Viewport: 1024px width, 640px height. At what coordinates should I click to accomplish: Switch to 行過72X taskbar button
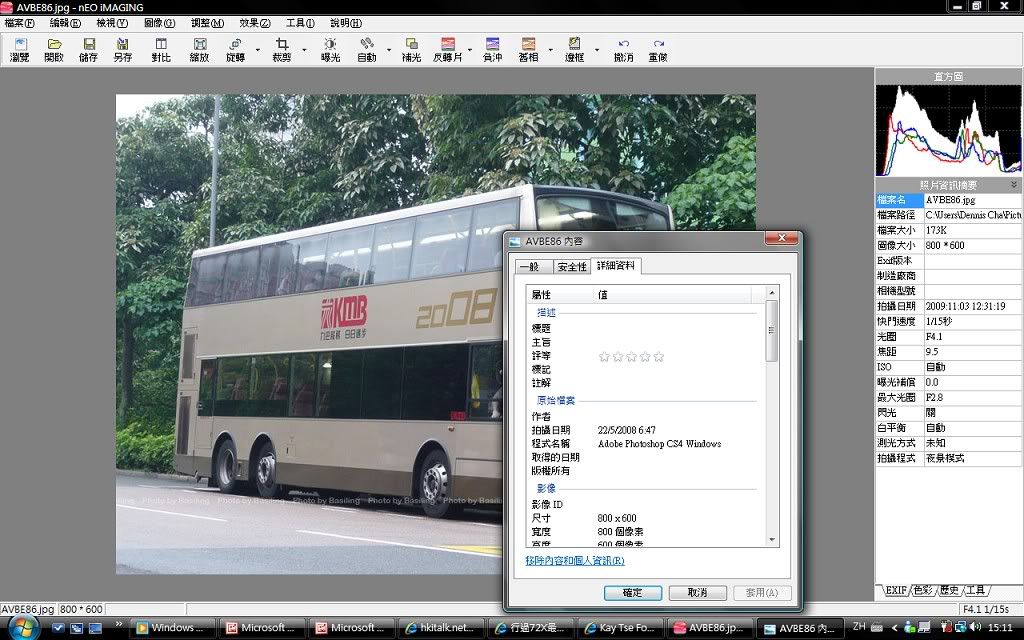(x=531, y=628)
